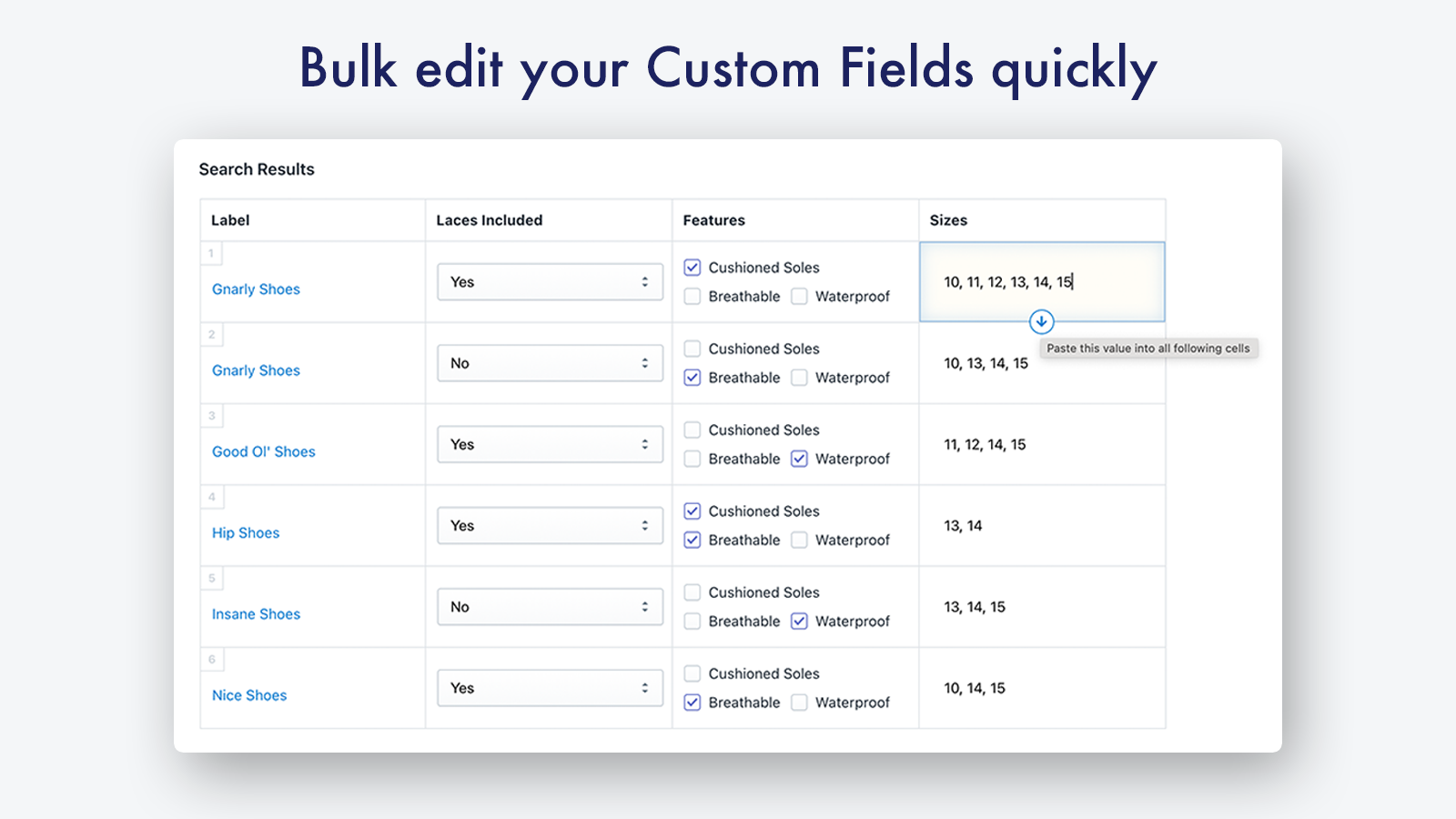Toggle Cushioned Soles for Nice Shoes
1456x819 pixels.
(693, 674)
